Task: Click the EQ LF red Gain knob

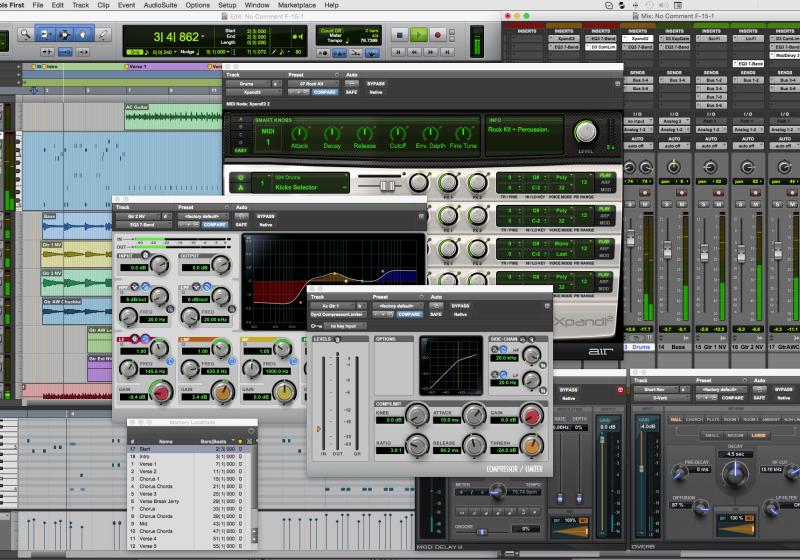Action: (x=160, y=392)
